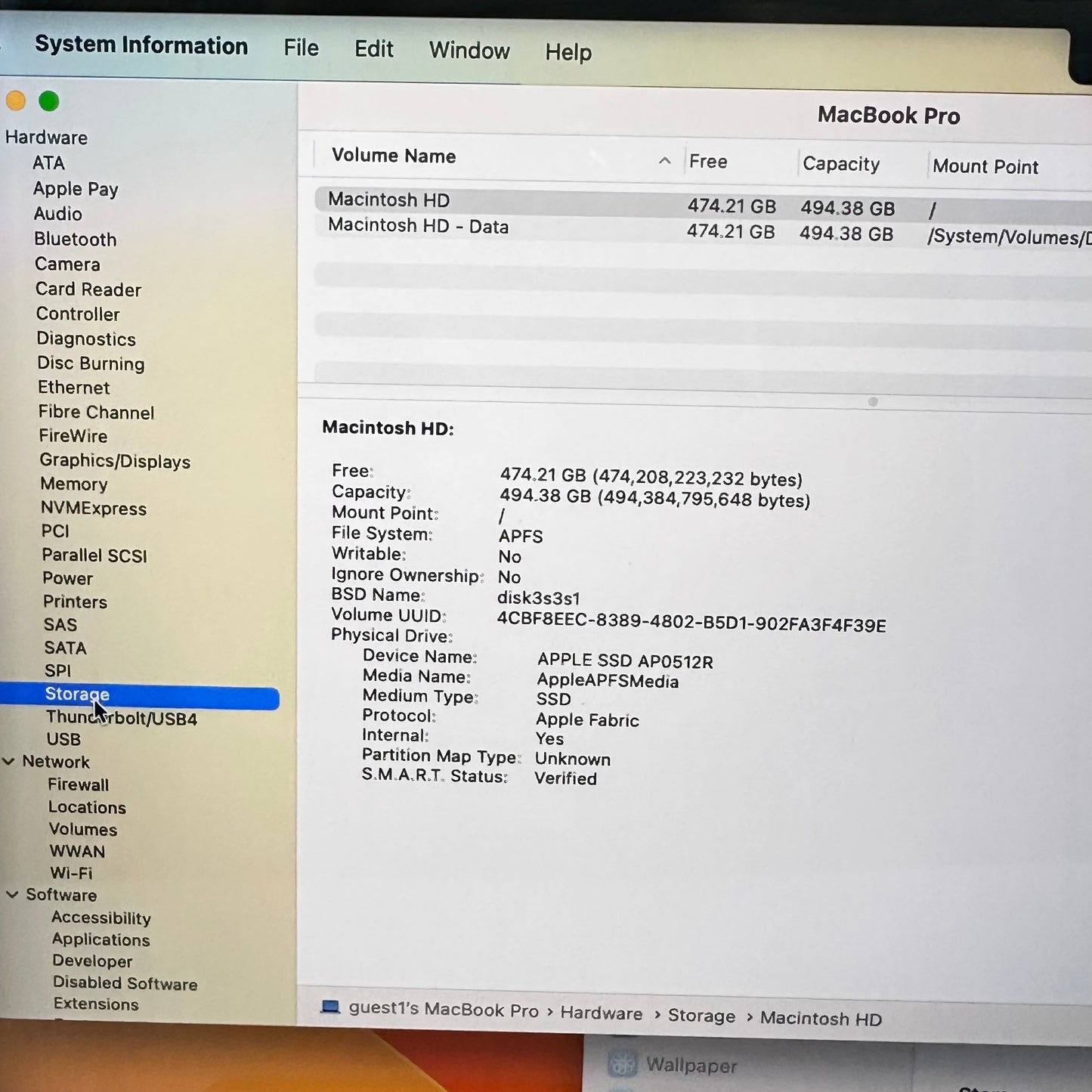Screen dimensions: 1092x1092
Task: Select Wi-Fi under Network
Action: 71,873
